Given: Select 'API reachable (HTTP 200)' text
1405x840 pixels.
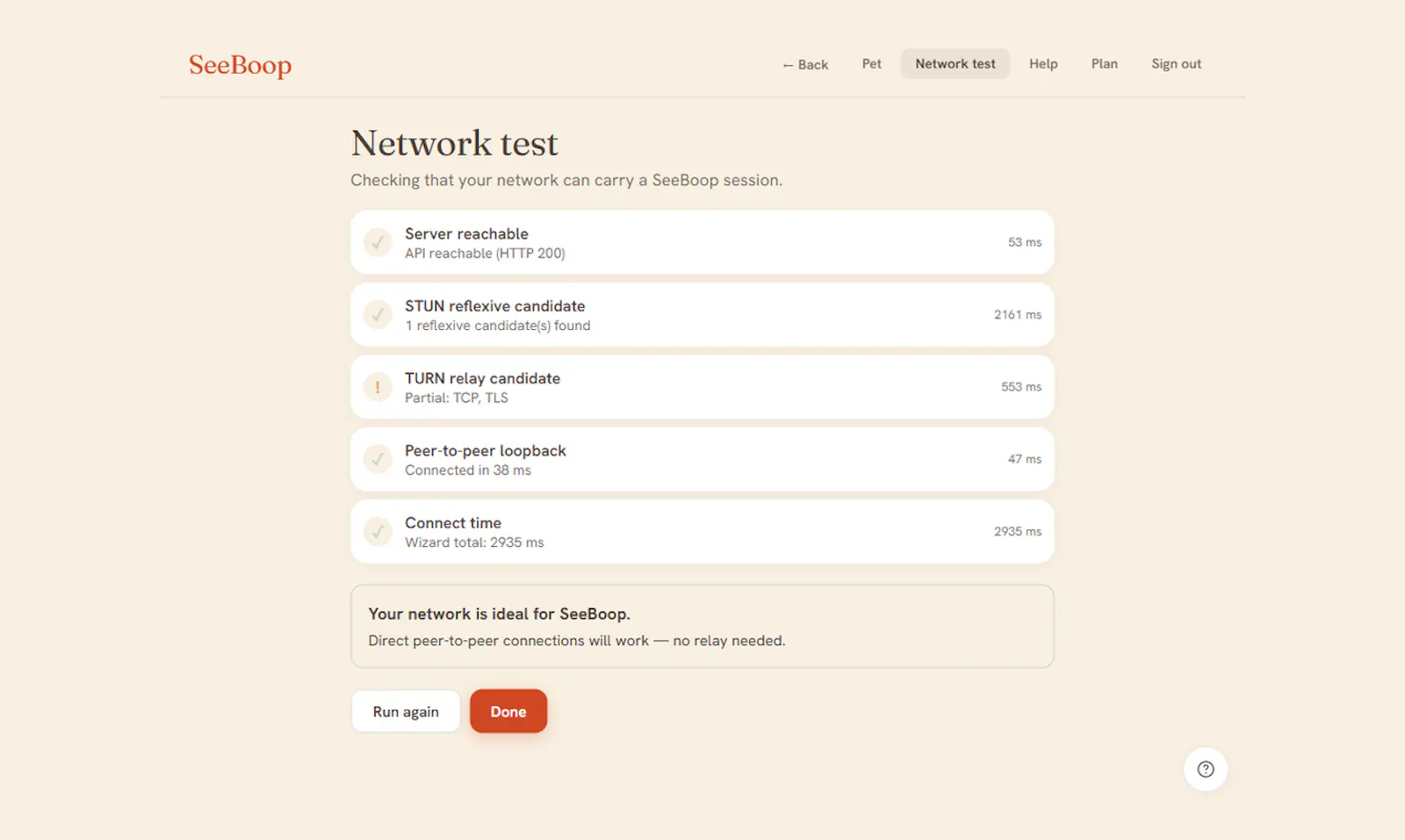Looking at the screenshot, I should click(485, 254).
